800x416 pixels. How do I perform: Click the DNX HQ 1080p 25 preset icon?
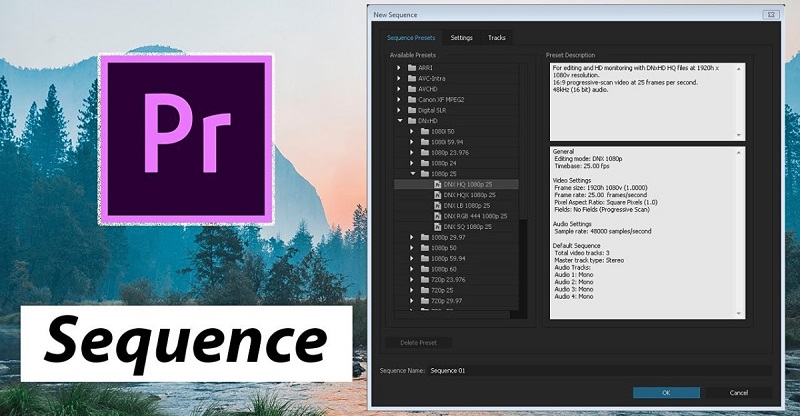437,184
